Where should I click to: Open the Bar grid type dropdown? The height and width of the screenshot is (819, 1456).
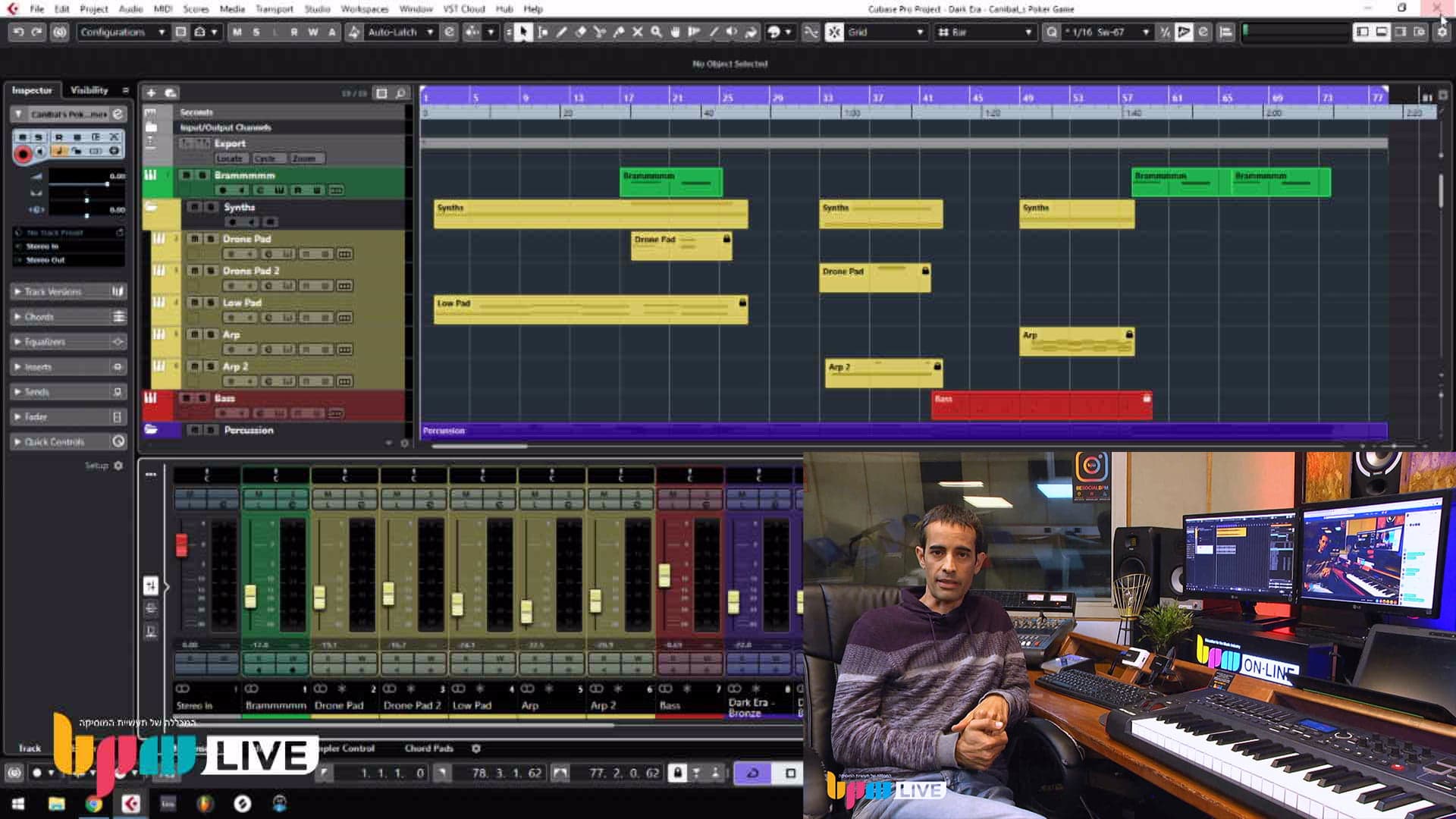click(x=985, y=32)
